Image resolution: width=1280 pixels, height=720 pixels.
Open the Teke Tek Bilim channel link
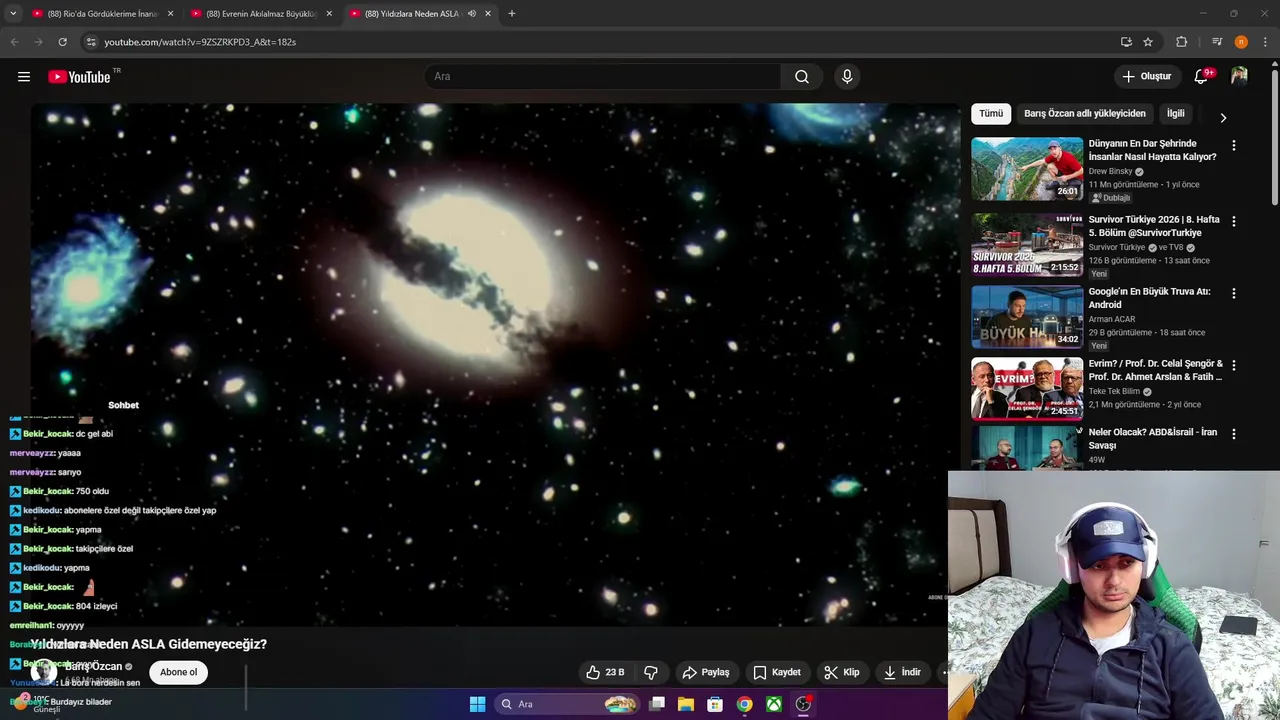(1114, 391)
